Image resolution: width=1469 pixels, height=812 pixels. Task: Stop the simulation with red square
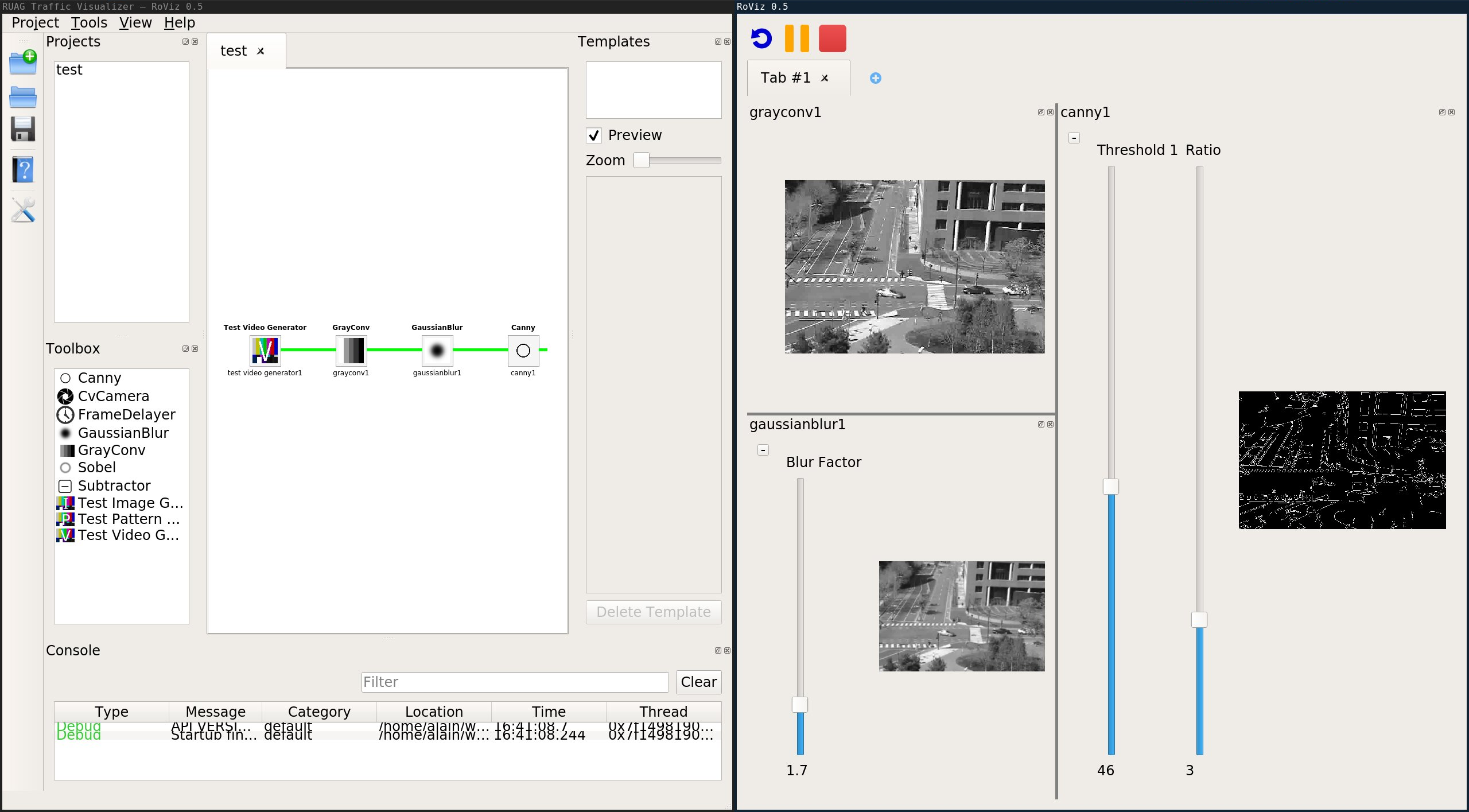832,38
